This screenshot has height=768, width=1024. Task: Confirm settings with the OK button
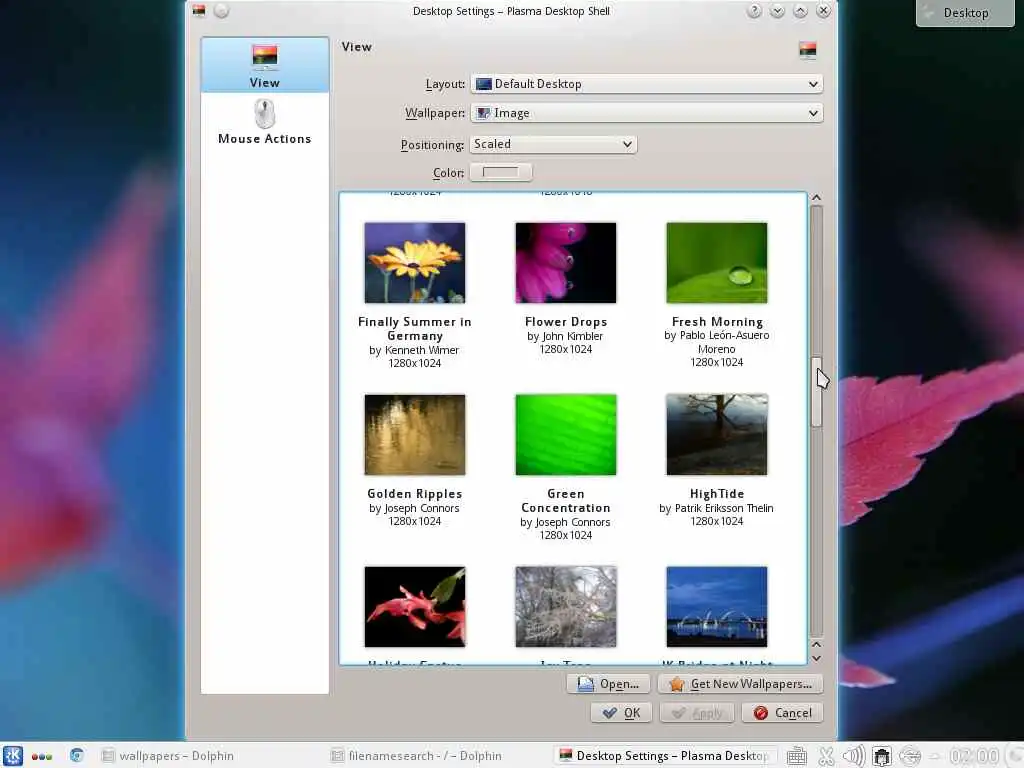coord(621,712)
